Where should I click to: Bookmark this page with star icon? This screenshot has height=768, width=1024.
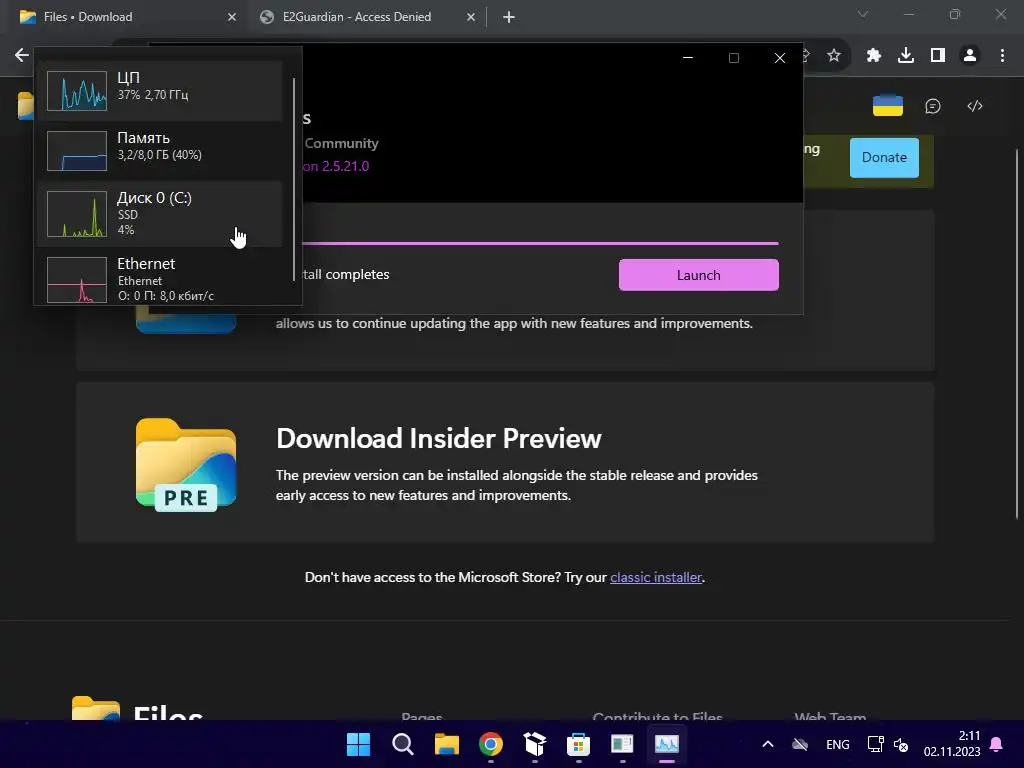[834, 56]
